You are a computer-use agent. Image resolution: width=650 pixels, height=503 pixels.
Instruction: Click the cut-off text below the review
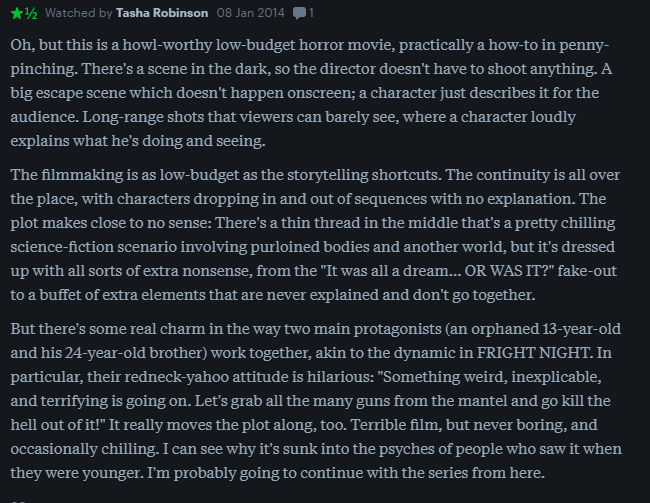[19, 501]
